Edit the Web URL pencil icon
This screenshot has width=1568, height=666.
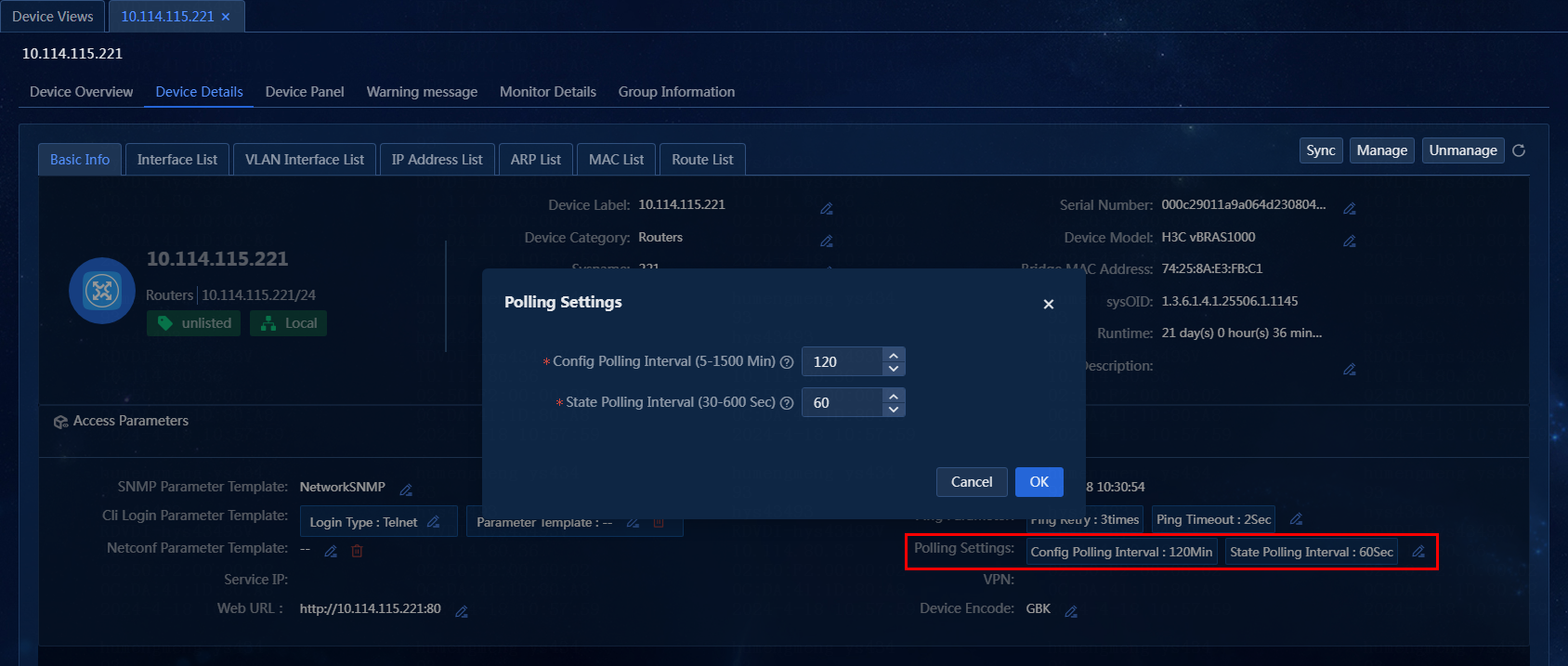tap(462, 611)
